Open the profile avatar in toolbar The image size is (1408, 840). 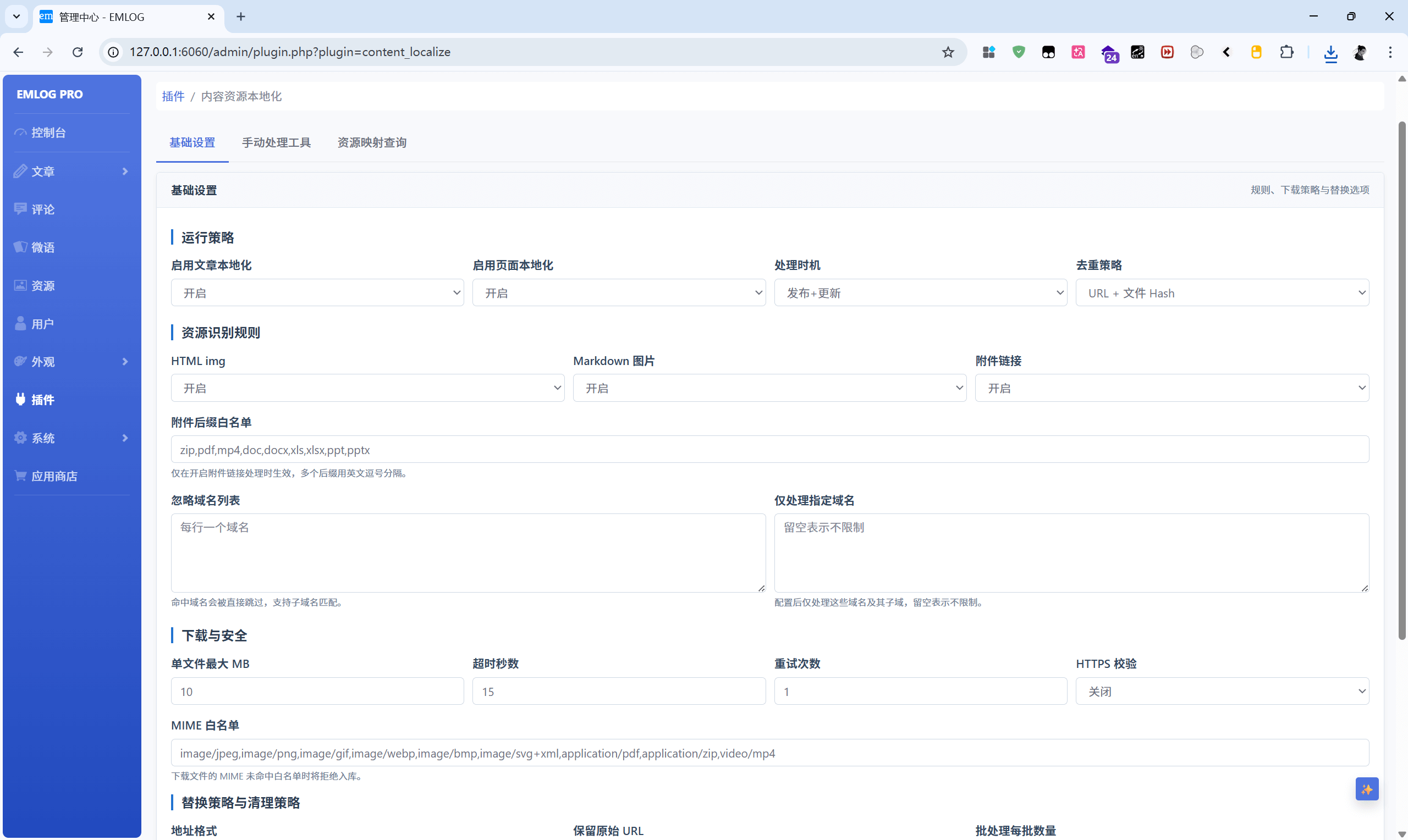[x=1360, y=52]
